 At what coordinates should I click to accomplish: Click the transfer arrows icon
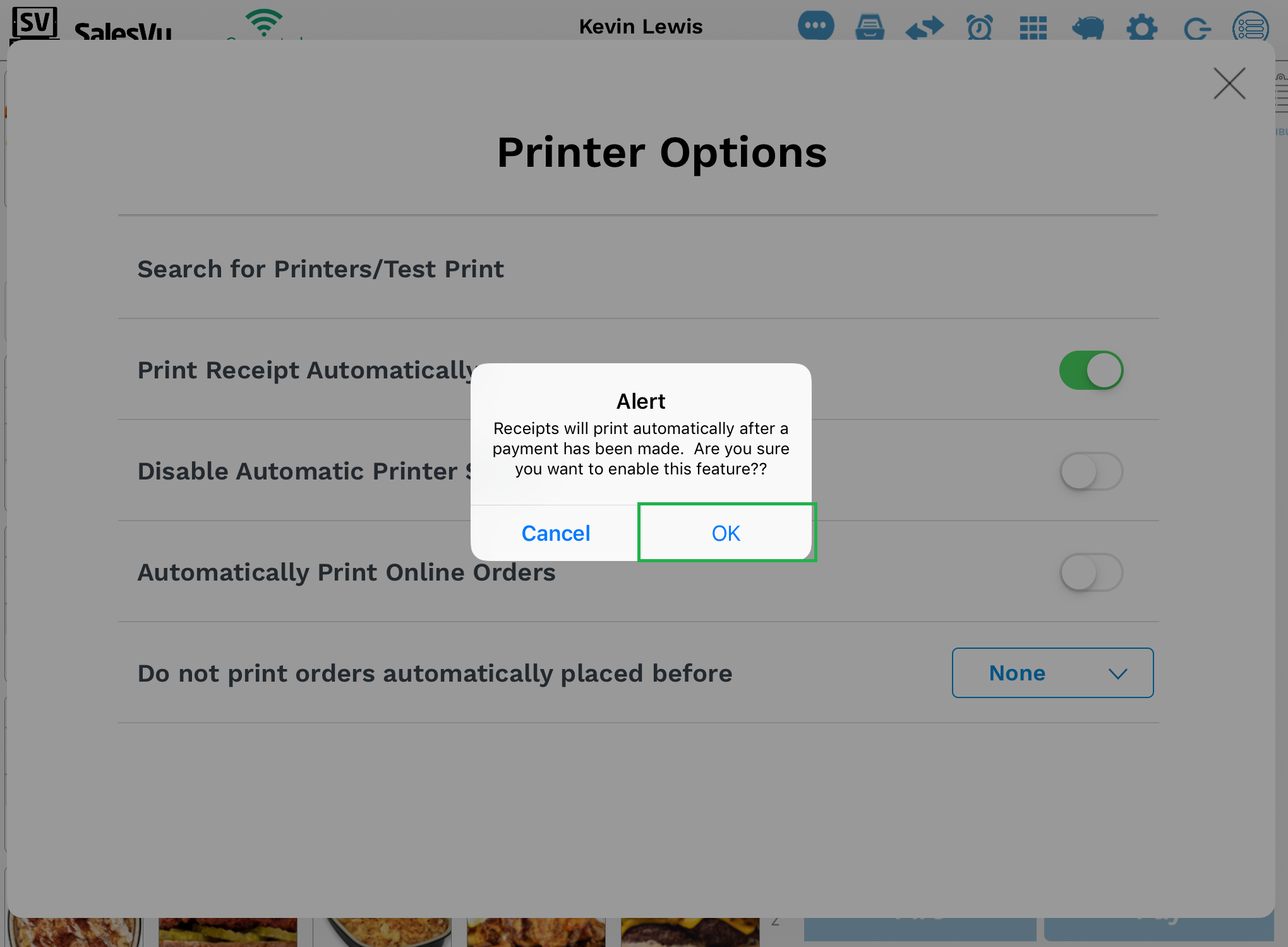[924, 28]
